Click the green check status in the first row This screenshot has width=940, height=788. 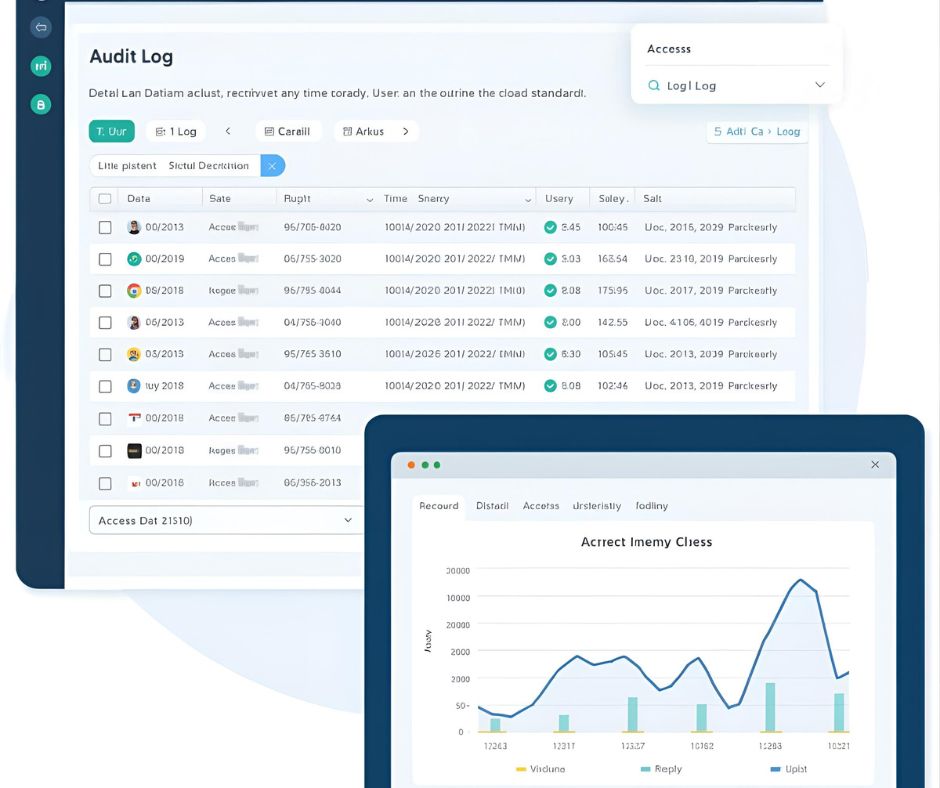click(550, 227)
